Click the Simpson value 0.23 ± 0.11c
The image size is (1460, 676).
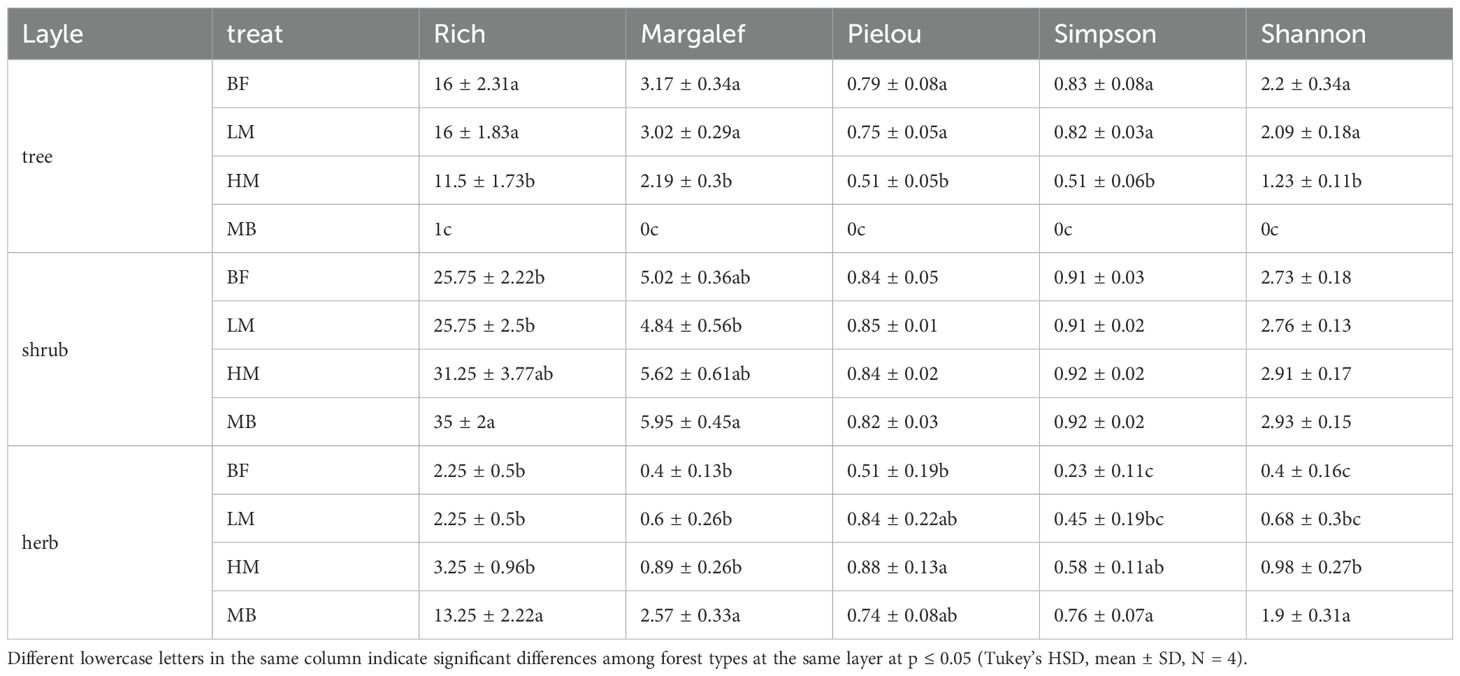[x=1103, y=470]
